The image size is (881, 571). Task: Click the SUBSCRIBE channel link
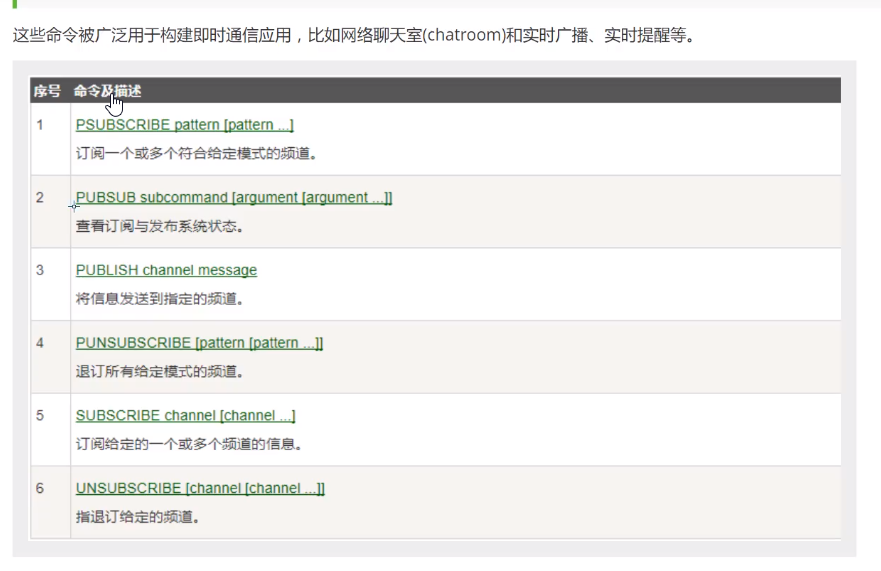click(185, 416)
